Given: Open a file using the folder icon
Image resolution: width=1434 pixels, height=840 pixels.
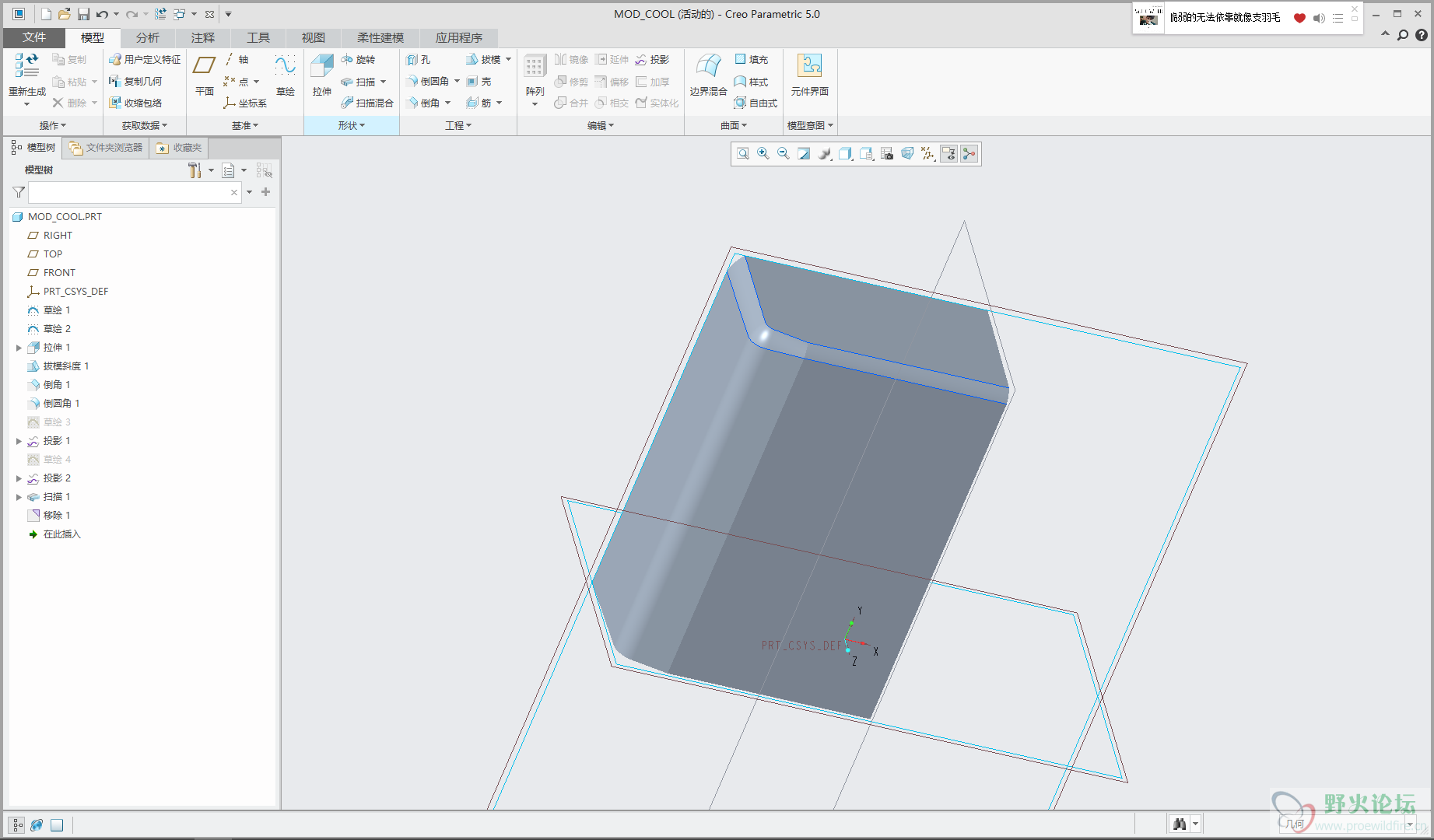Looking at the screenshot, I should [65, 14].
